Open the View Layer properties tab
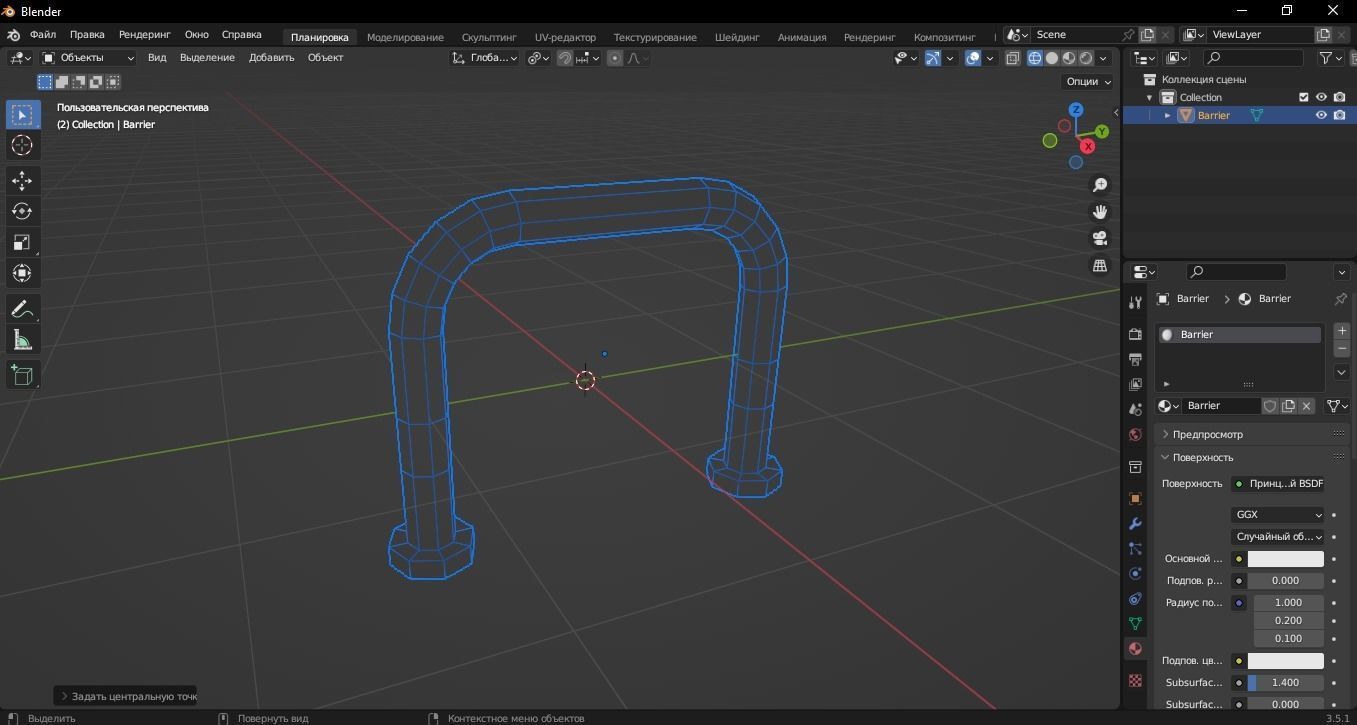The image size is (1357, 725). (x=1135, y=384)
